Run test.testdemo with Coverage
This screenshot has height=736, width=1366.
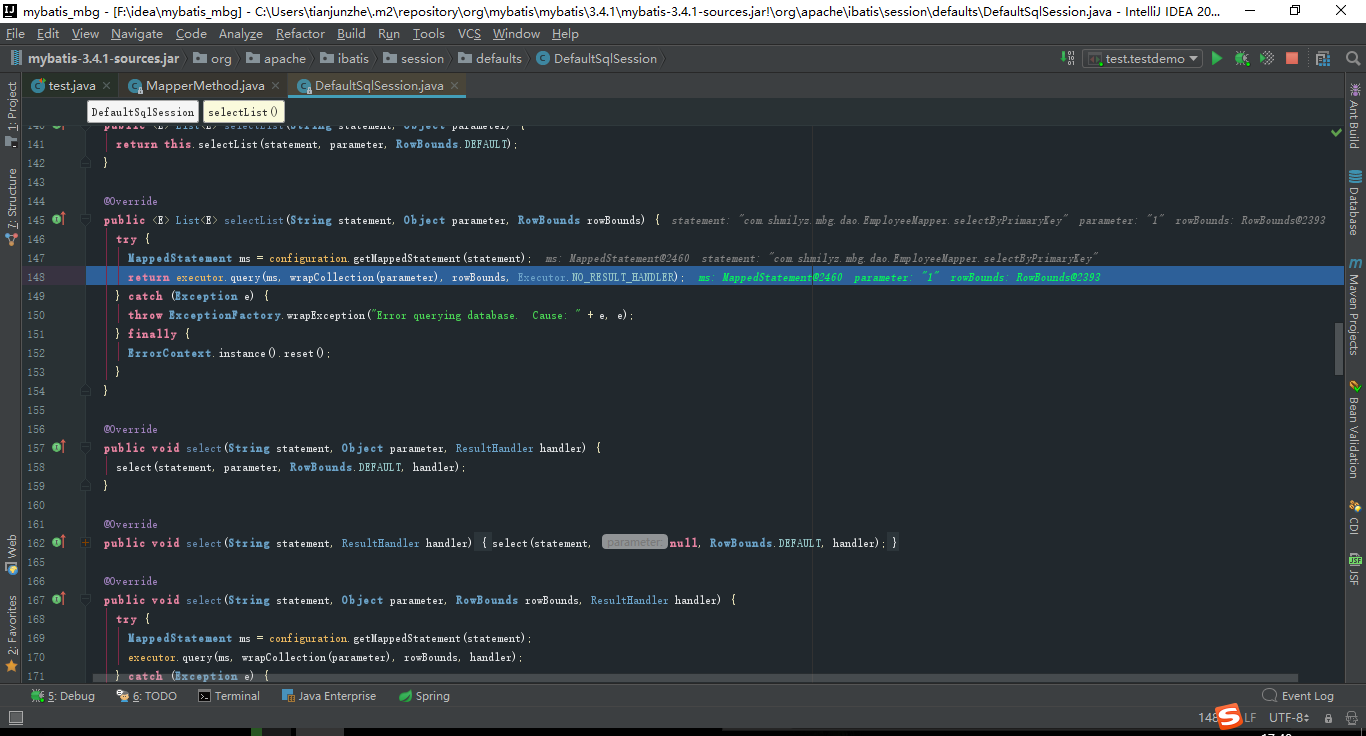click(1266, 58)
